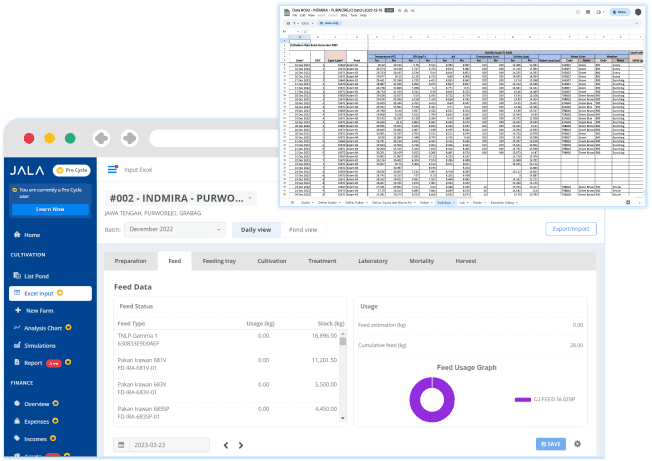Open List Pond in the sidebar

pos(36,275)
